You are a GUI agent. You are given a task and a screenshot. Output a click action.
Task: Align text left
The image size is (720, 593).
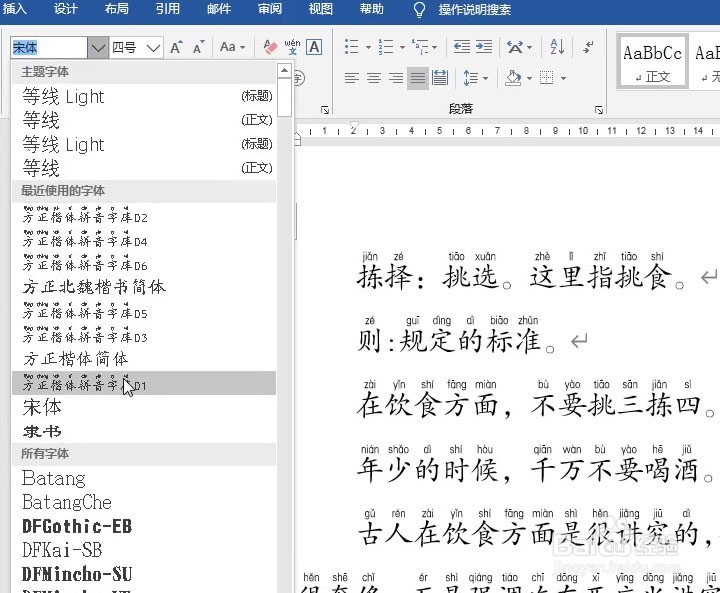352,78
